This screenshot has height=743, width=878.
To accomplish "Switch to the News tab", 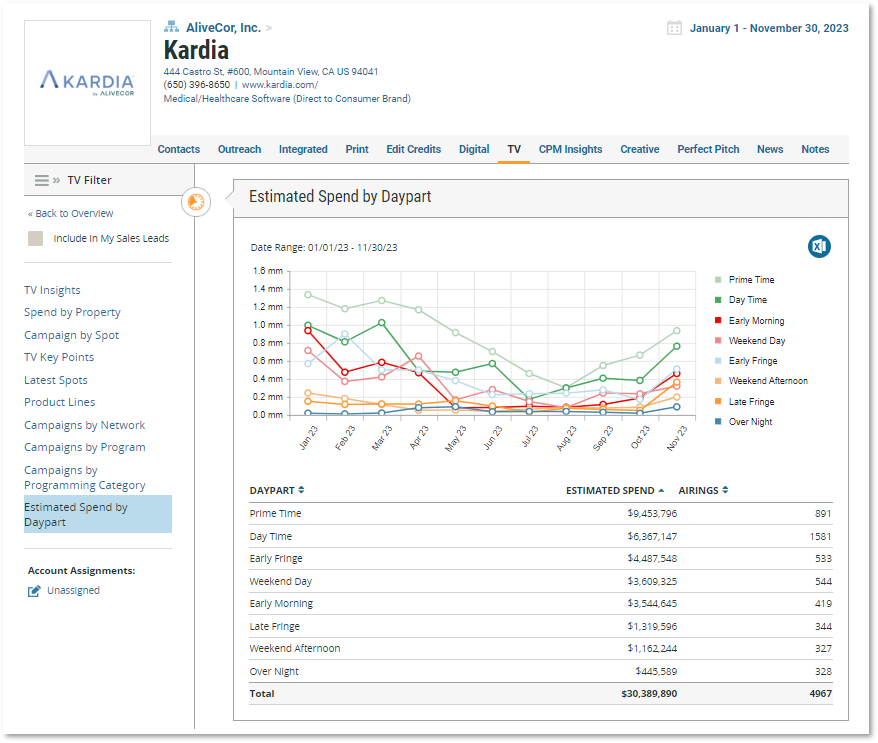I will click(770, 149).
